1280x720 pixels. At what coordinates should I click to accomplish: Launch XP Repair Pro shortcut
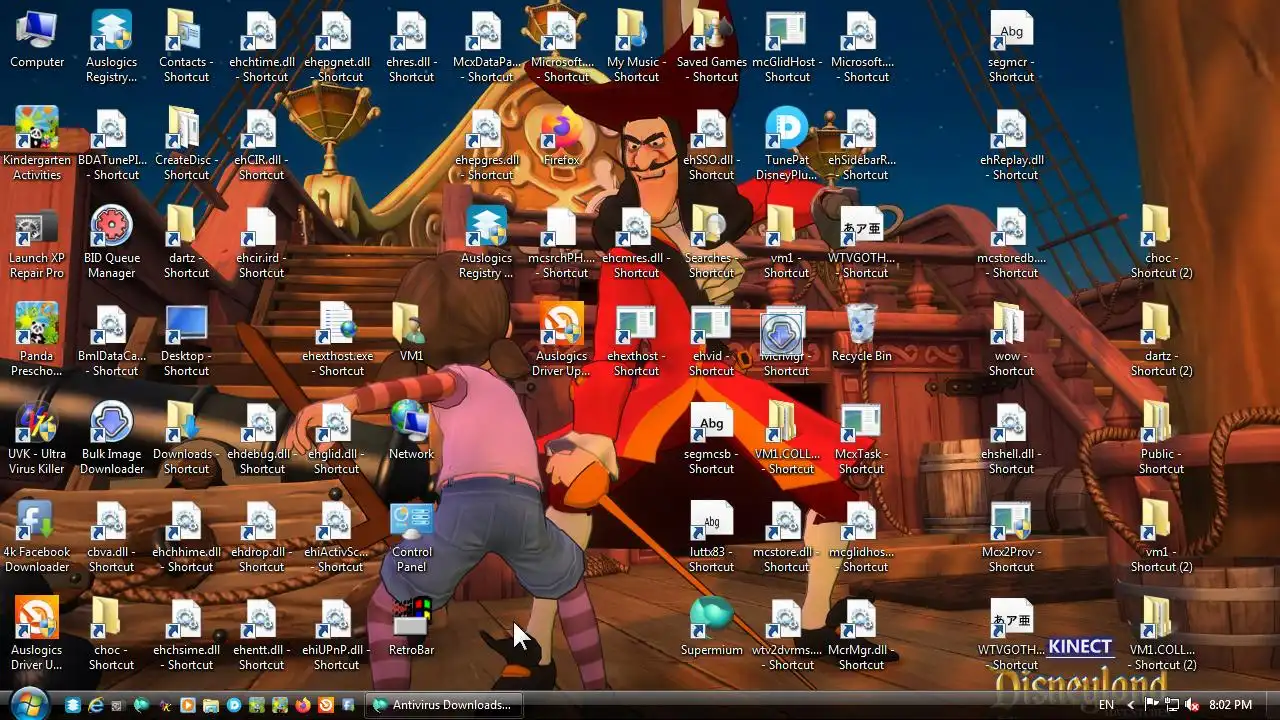pos(37,243)
